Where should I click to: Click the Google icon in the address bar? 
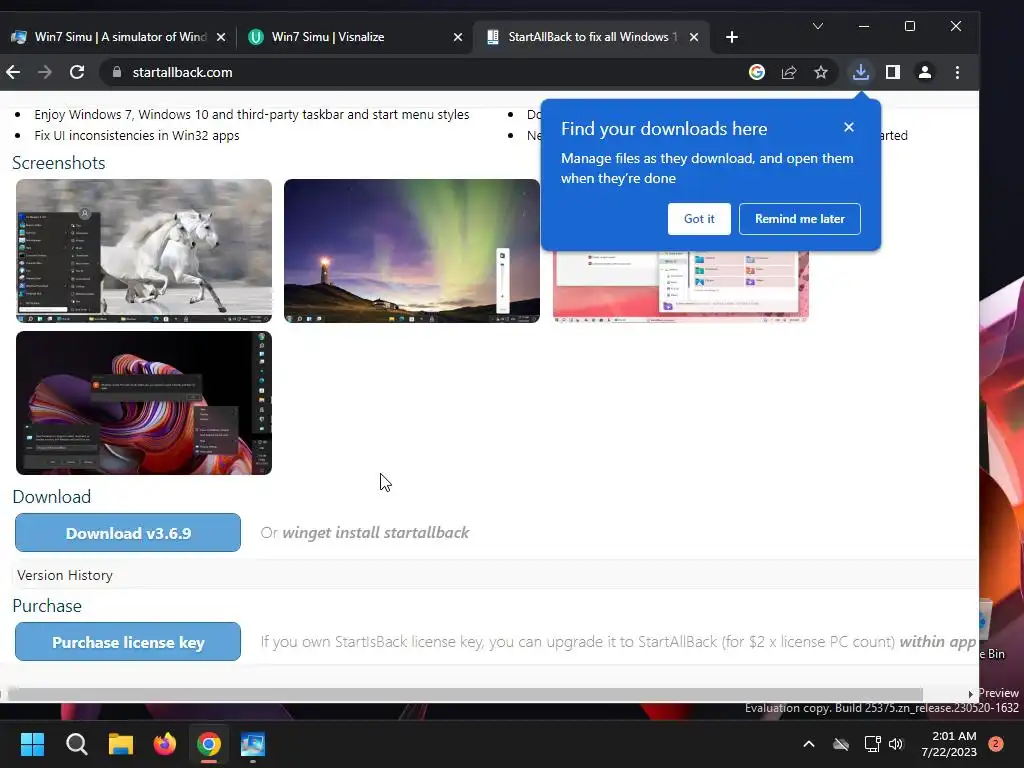(x=757, y=72)
